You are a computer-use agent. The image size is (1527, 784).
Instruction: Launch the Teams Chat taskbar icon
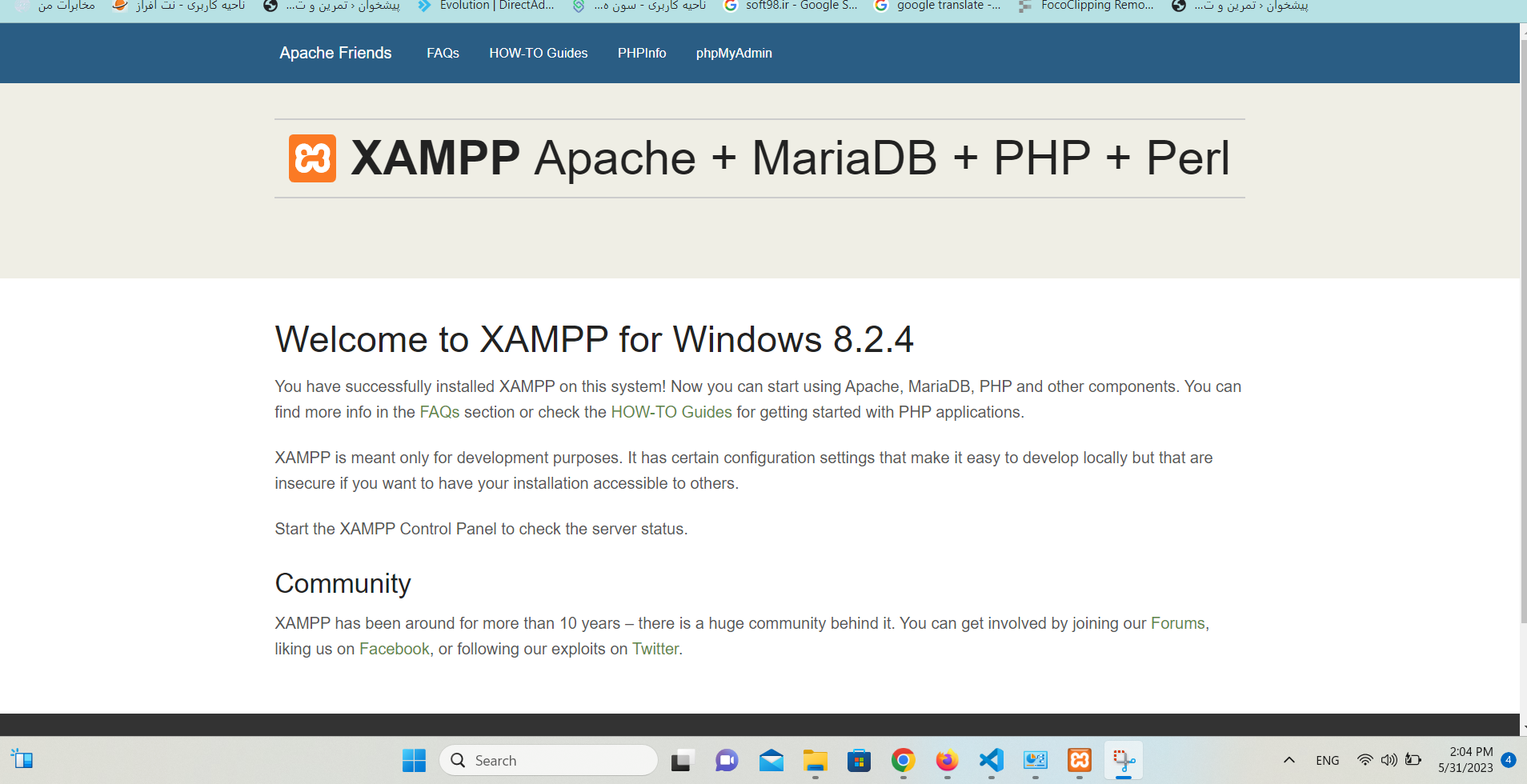coord(727,760)
